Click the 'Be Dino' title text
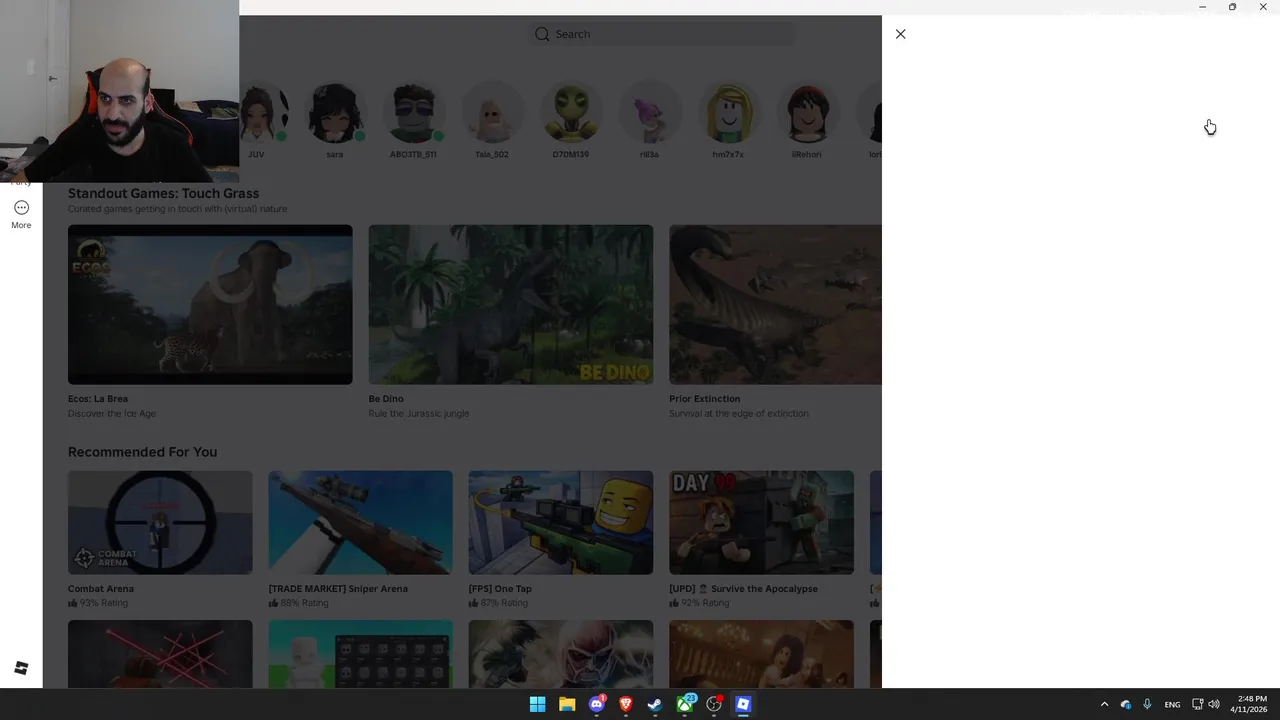 pos(386,399)
